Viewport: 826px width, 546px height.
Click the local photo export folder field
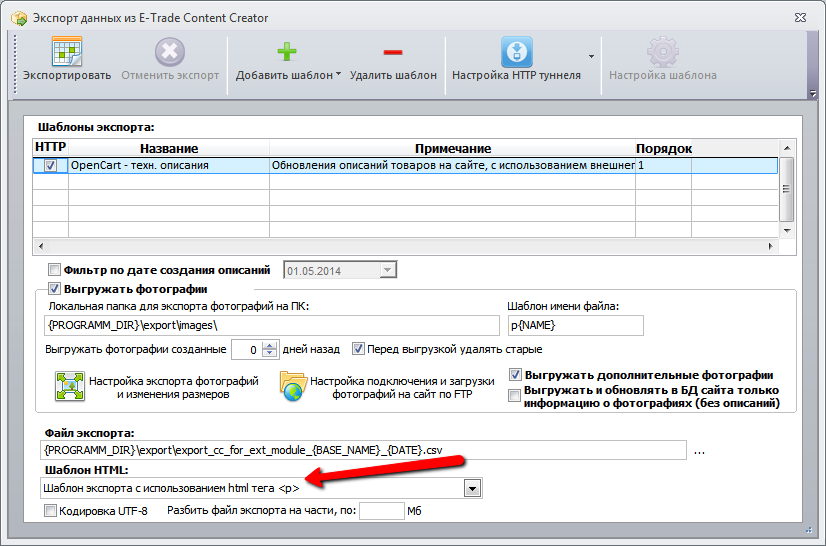point(272,326)
